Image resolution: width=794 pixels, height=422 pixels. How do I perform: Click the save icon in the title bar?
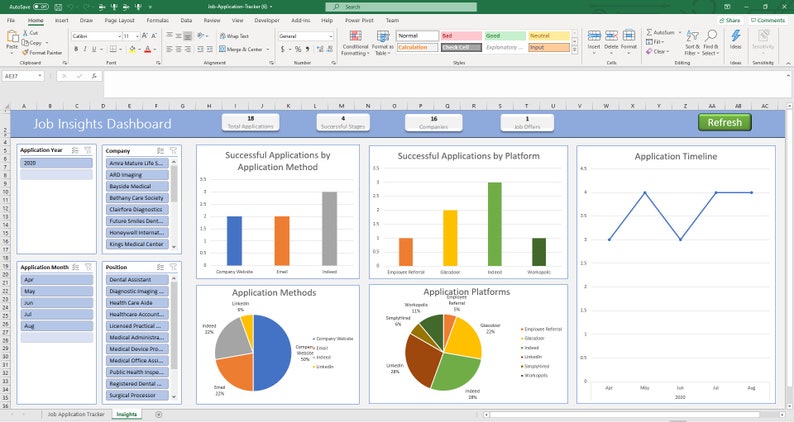[58, 7]
